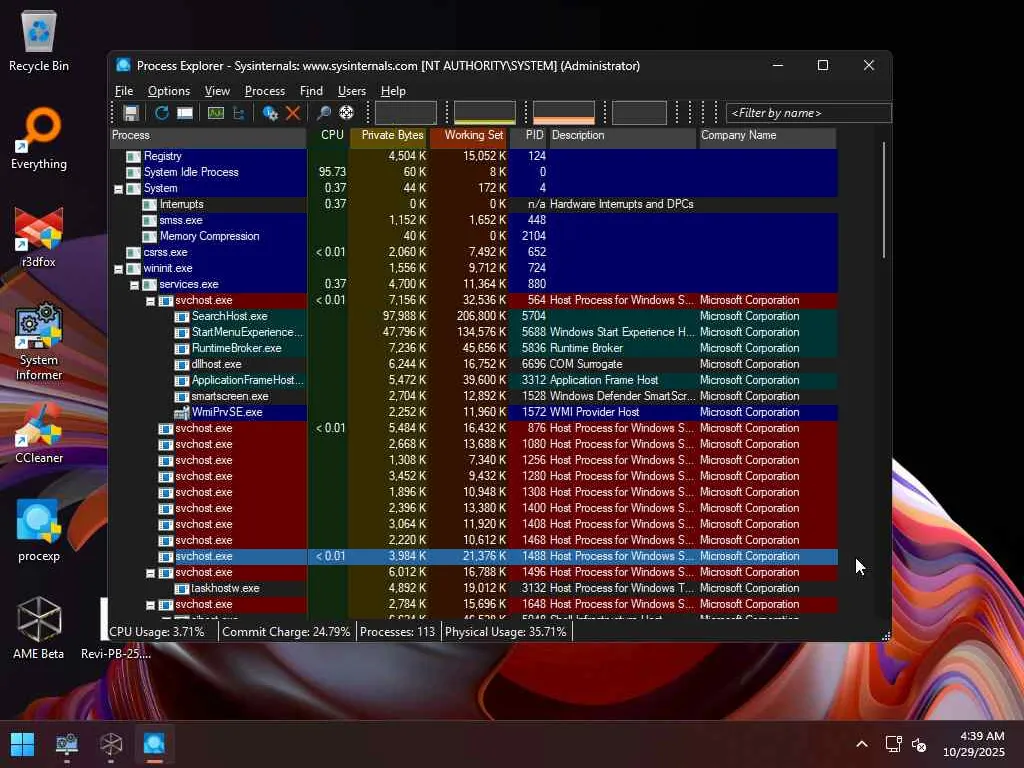Click the CPU usage mini graph
Image resolution: width=1024 pixels, height=768 pixels.
tap(406, 113)
